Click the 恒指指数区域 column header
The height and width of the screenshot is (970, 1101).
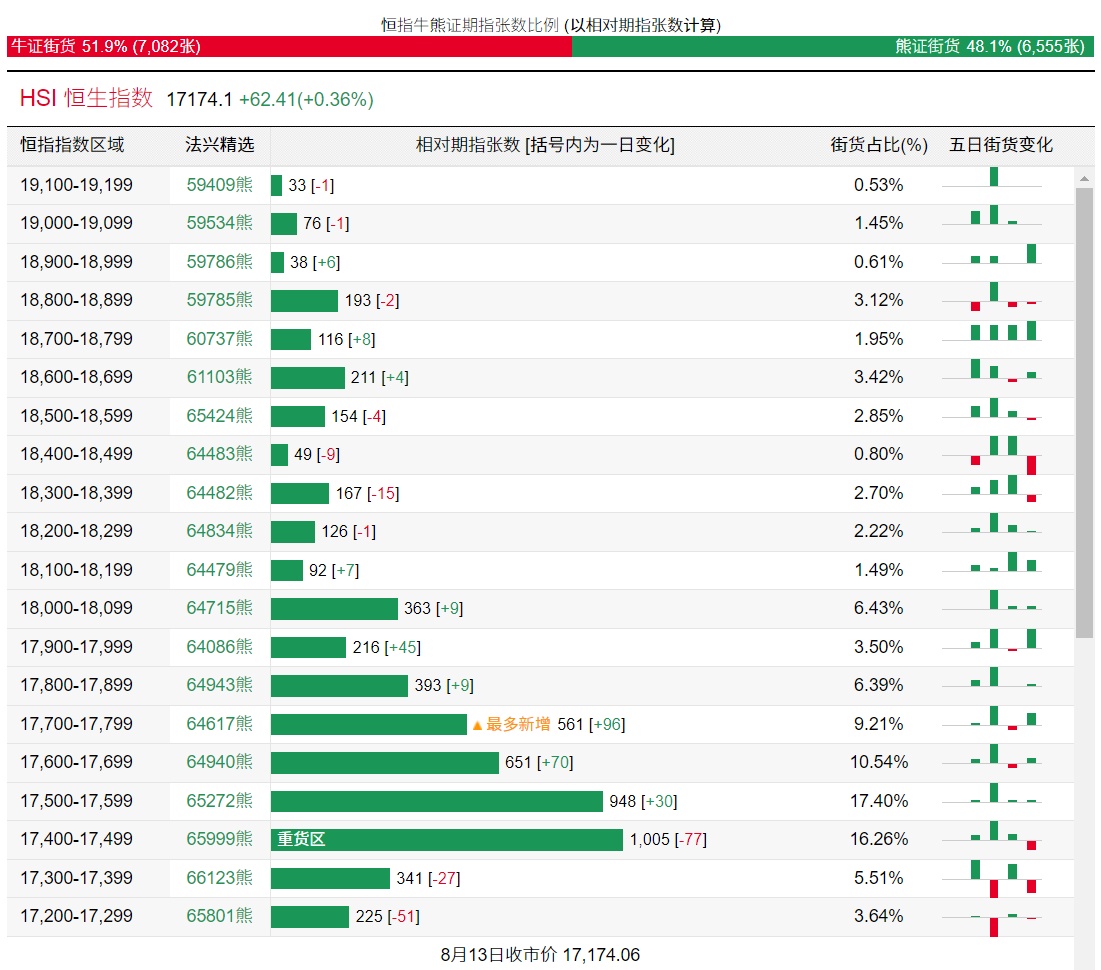point(72,145)
